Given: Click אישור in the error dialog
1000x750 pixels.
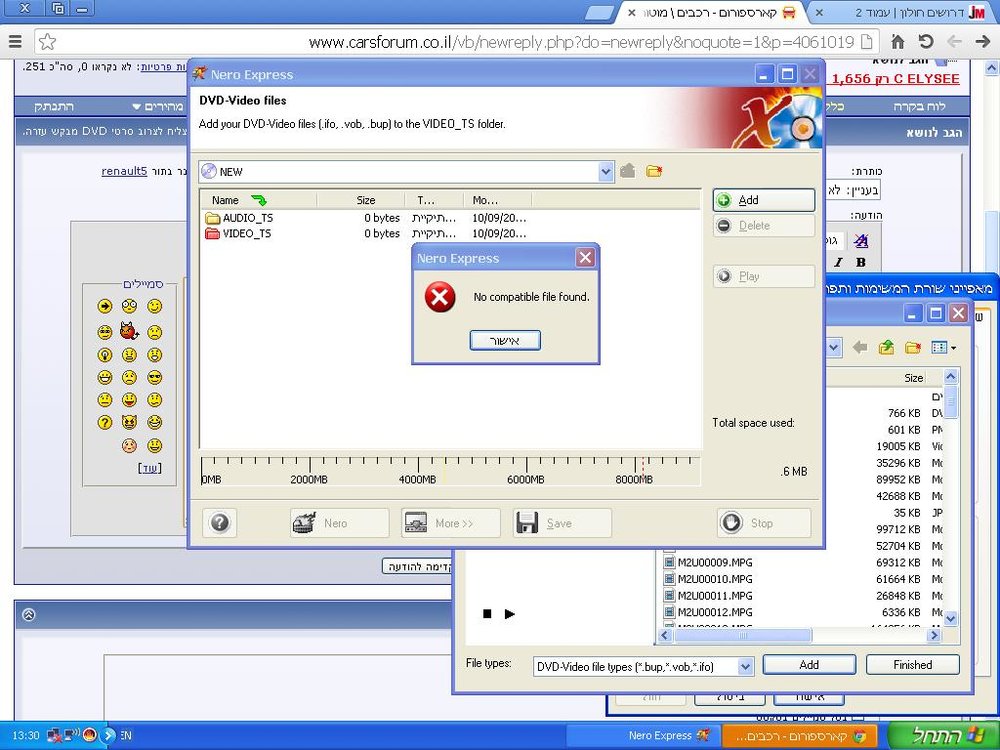Looking at the screenshot, I should pos(505,340).
